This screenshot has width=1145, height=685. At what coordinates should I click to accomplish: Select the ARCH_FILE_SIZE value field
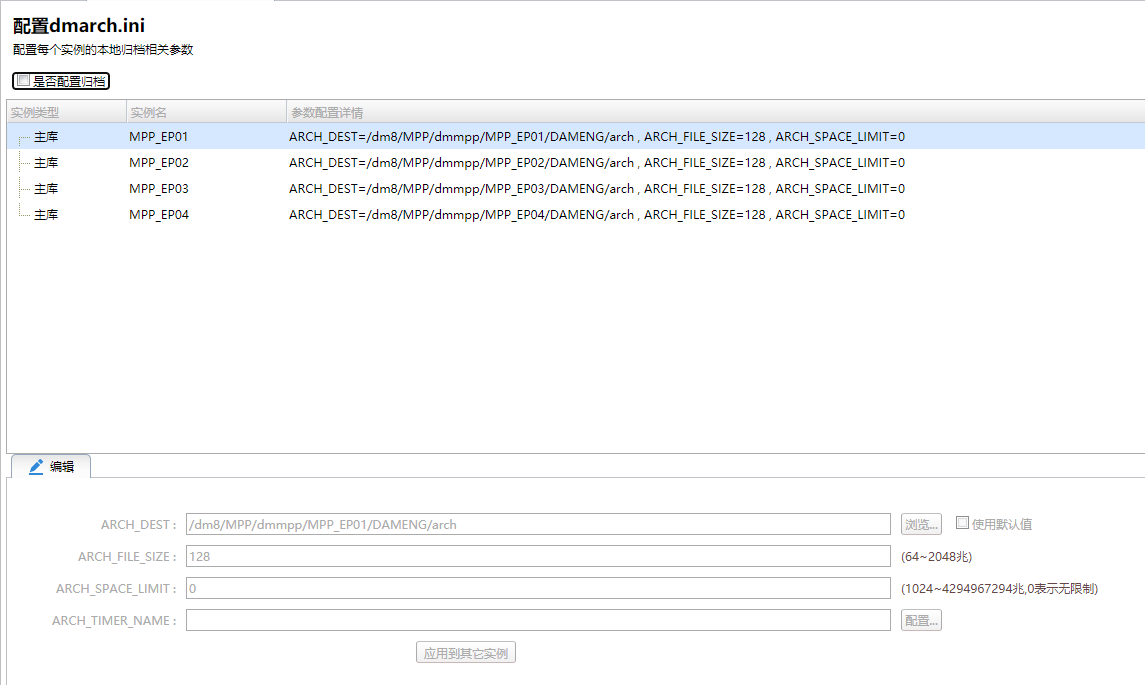tap(540, 556)
